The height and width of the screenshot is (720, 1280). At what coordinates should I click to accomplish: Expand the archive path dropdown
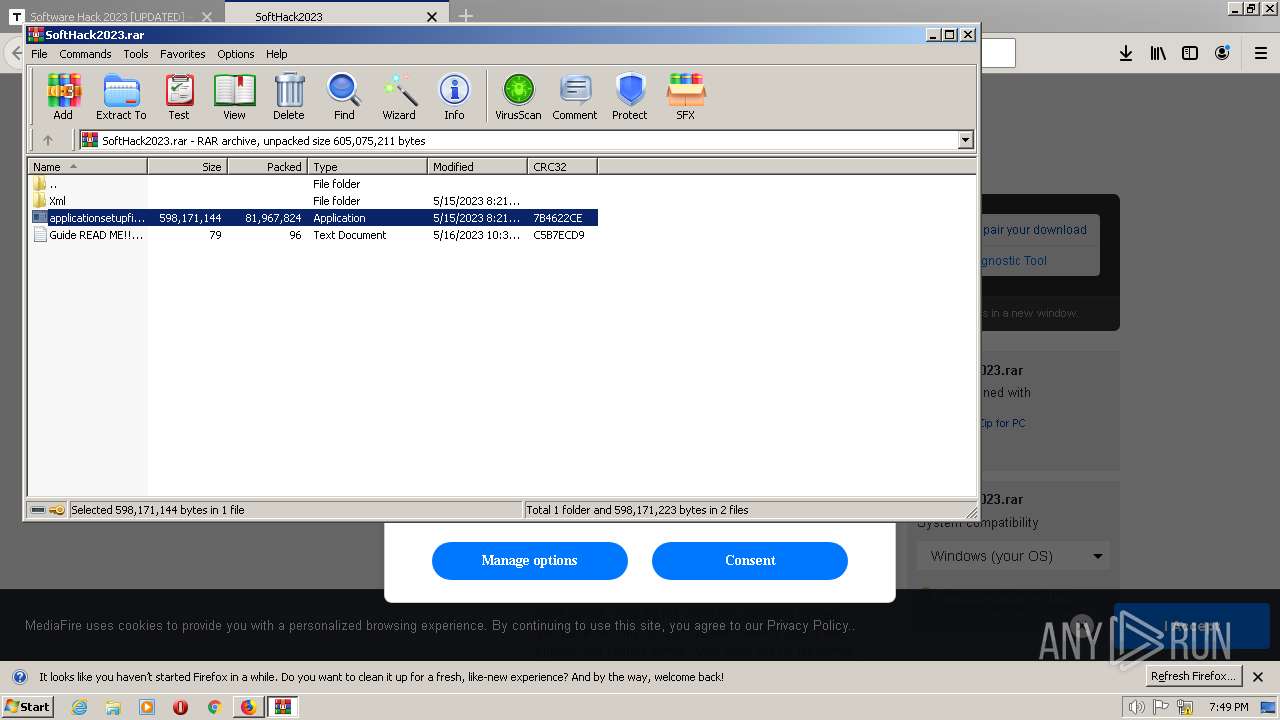click(x=966, y=141)
